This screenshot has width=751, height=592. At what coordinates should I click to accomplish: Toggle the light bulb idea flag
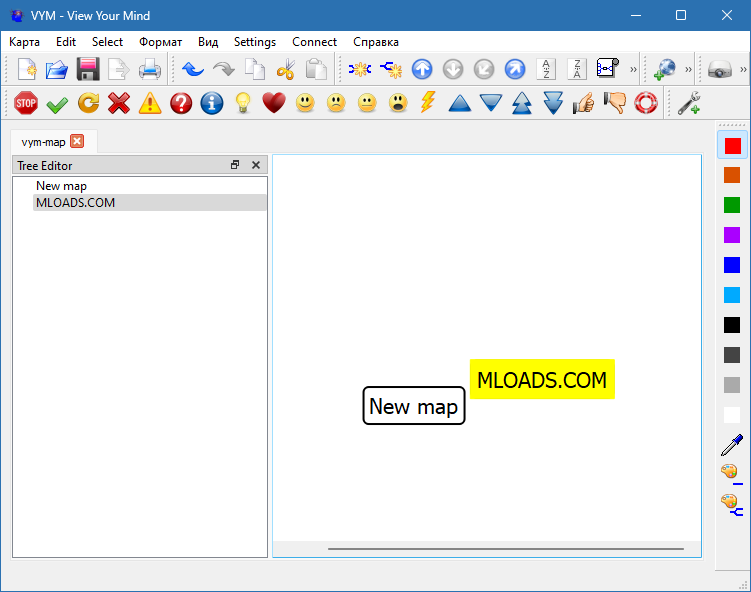pyautogui.click(x=243, y=103)
